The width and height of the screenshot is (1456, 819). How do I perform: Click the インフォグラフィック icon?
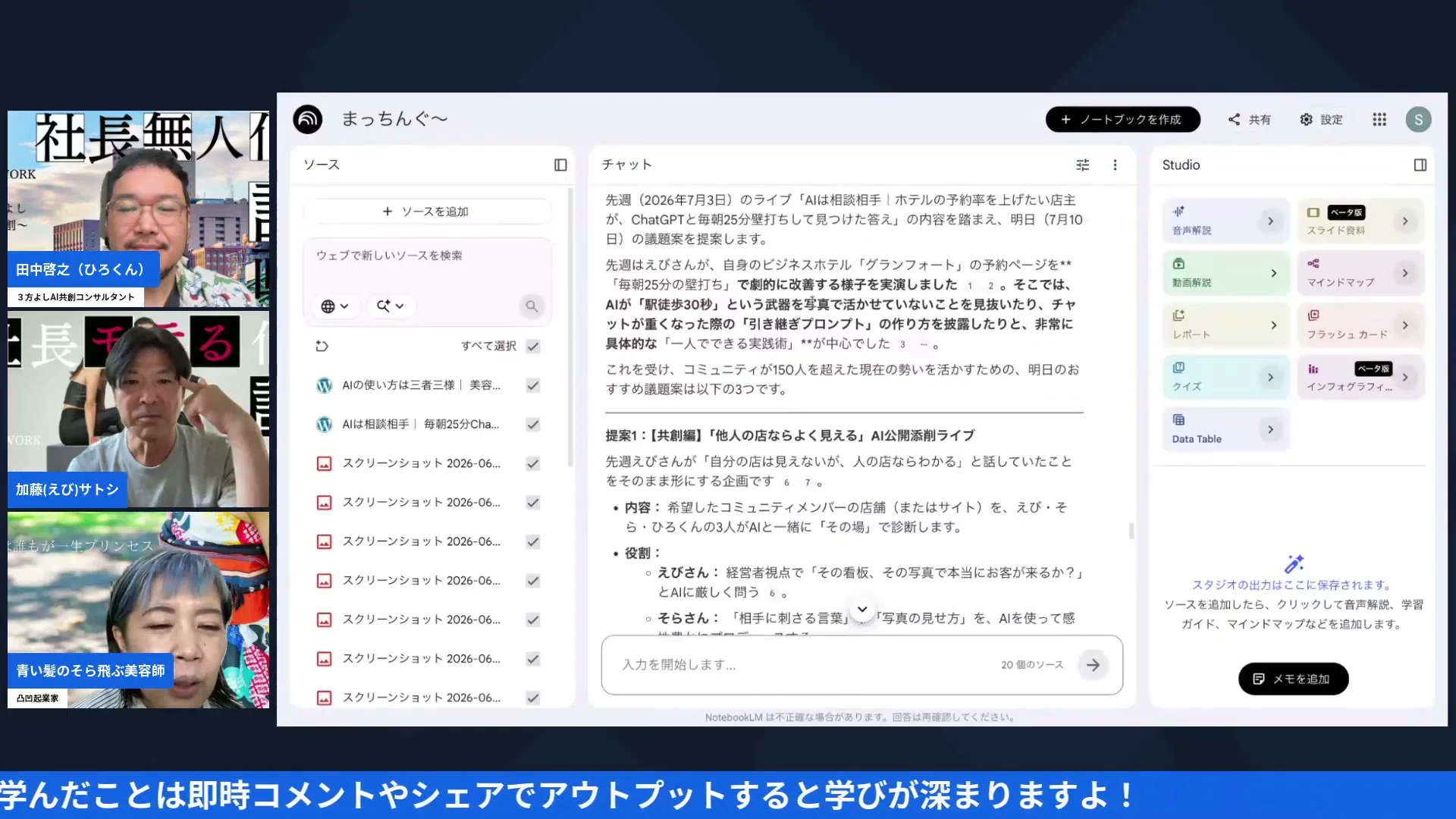tap(1313, 369)
